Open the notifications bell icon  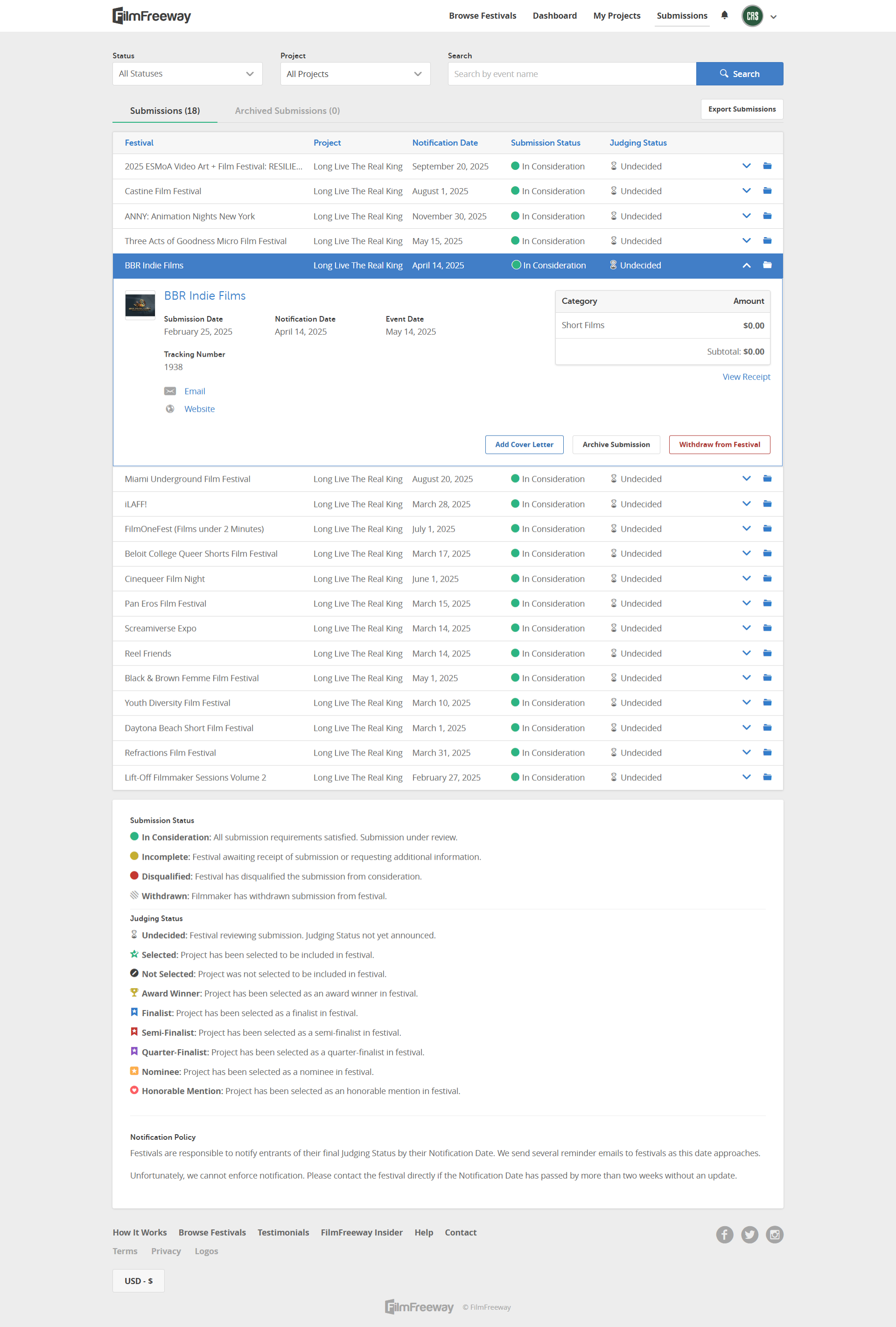pos(724,15)
